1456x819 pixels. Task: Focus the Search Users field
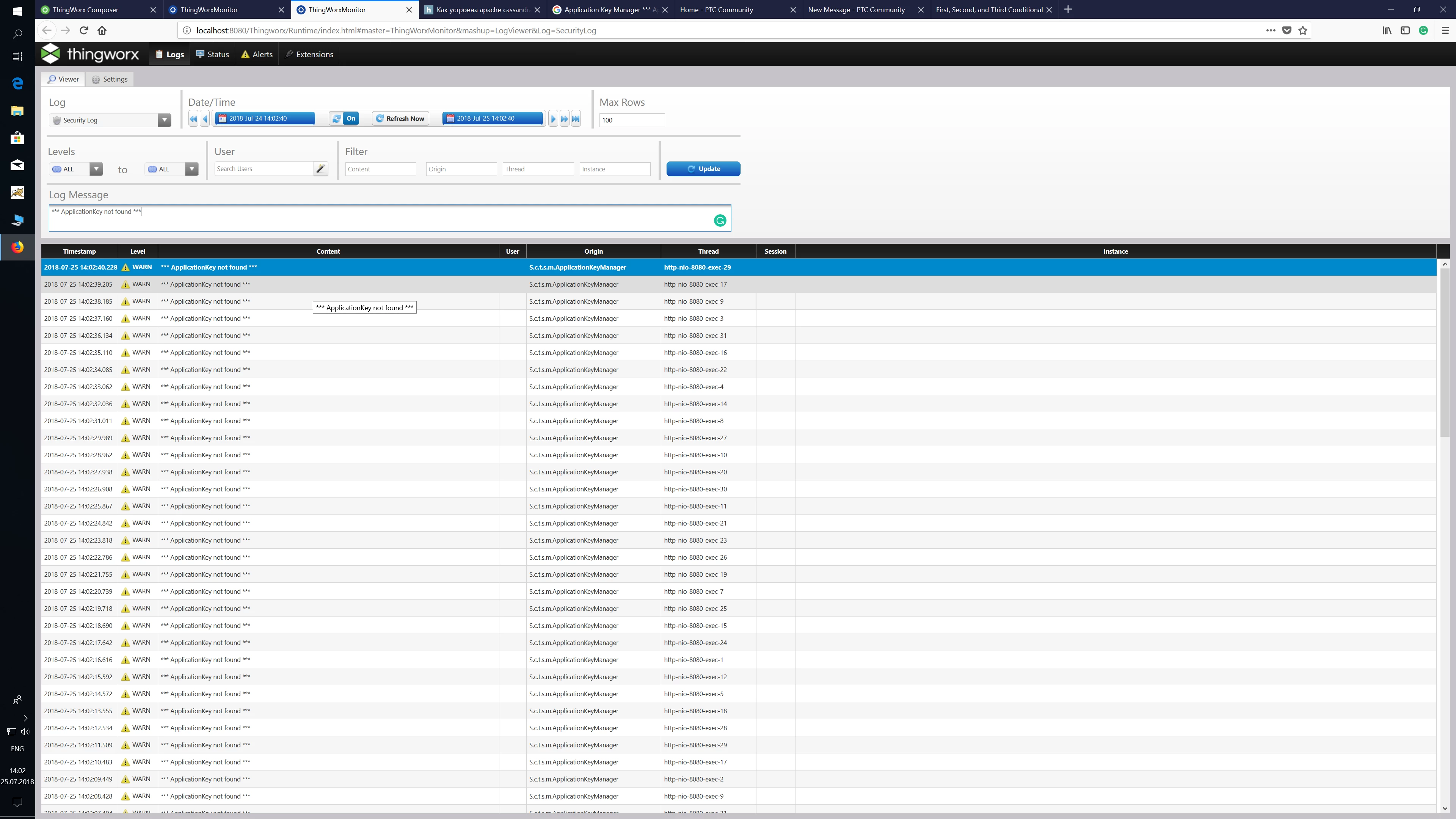pos(264,168)
